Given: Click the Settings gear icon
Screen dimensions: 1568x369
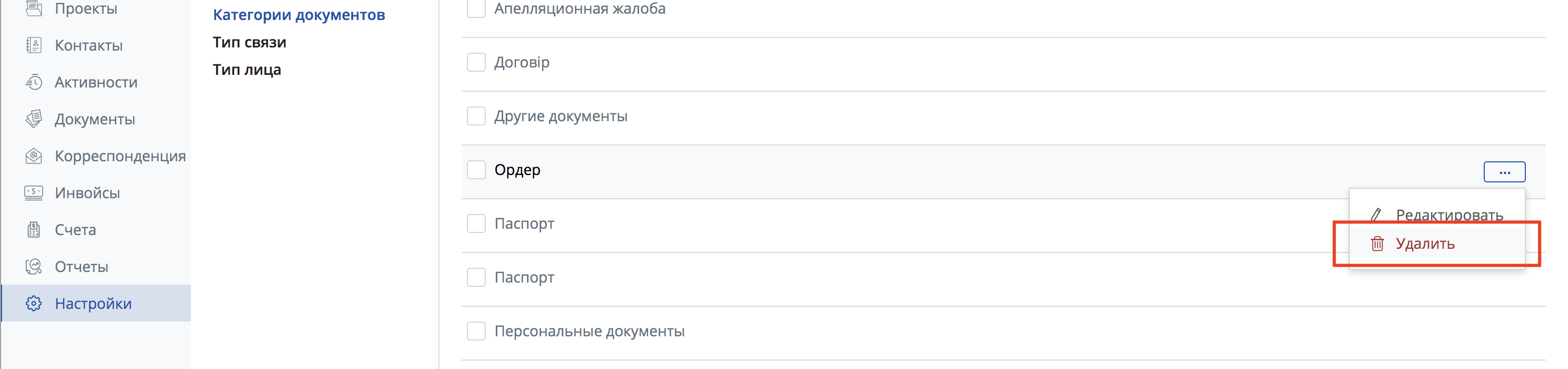Looking at the screenshot, I should [x=34, y=303].
